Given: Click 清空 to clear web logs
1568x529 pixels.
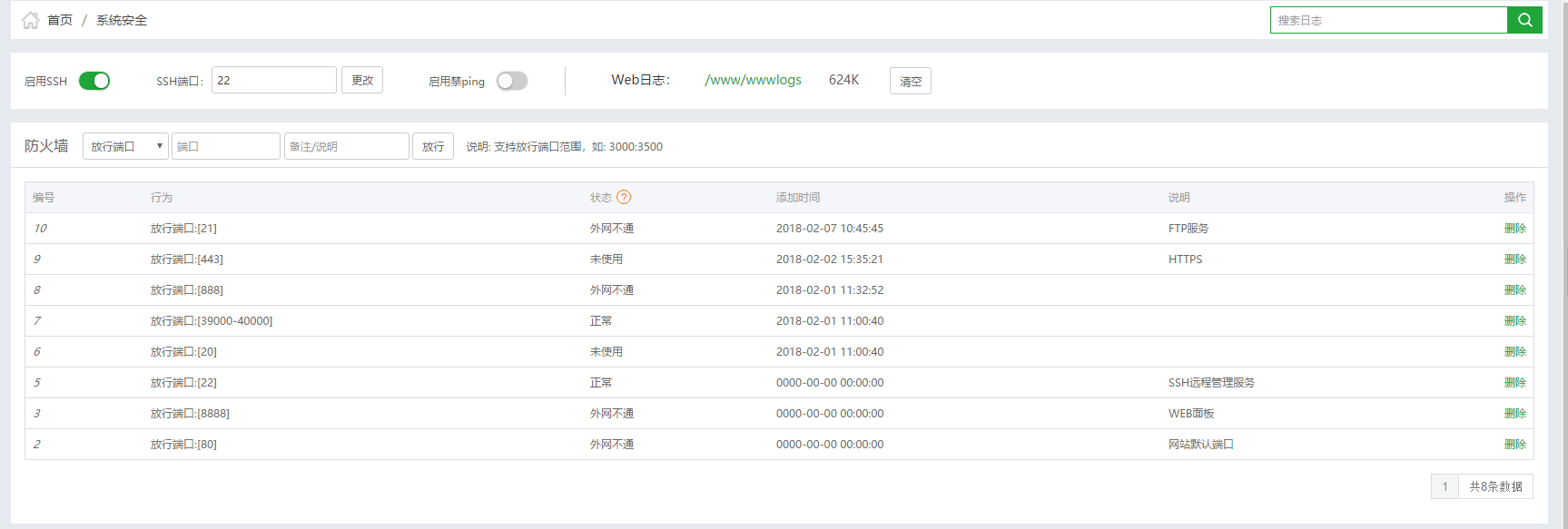Looking at the screenshot, I should tap(911, 81).
